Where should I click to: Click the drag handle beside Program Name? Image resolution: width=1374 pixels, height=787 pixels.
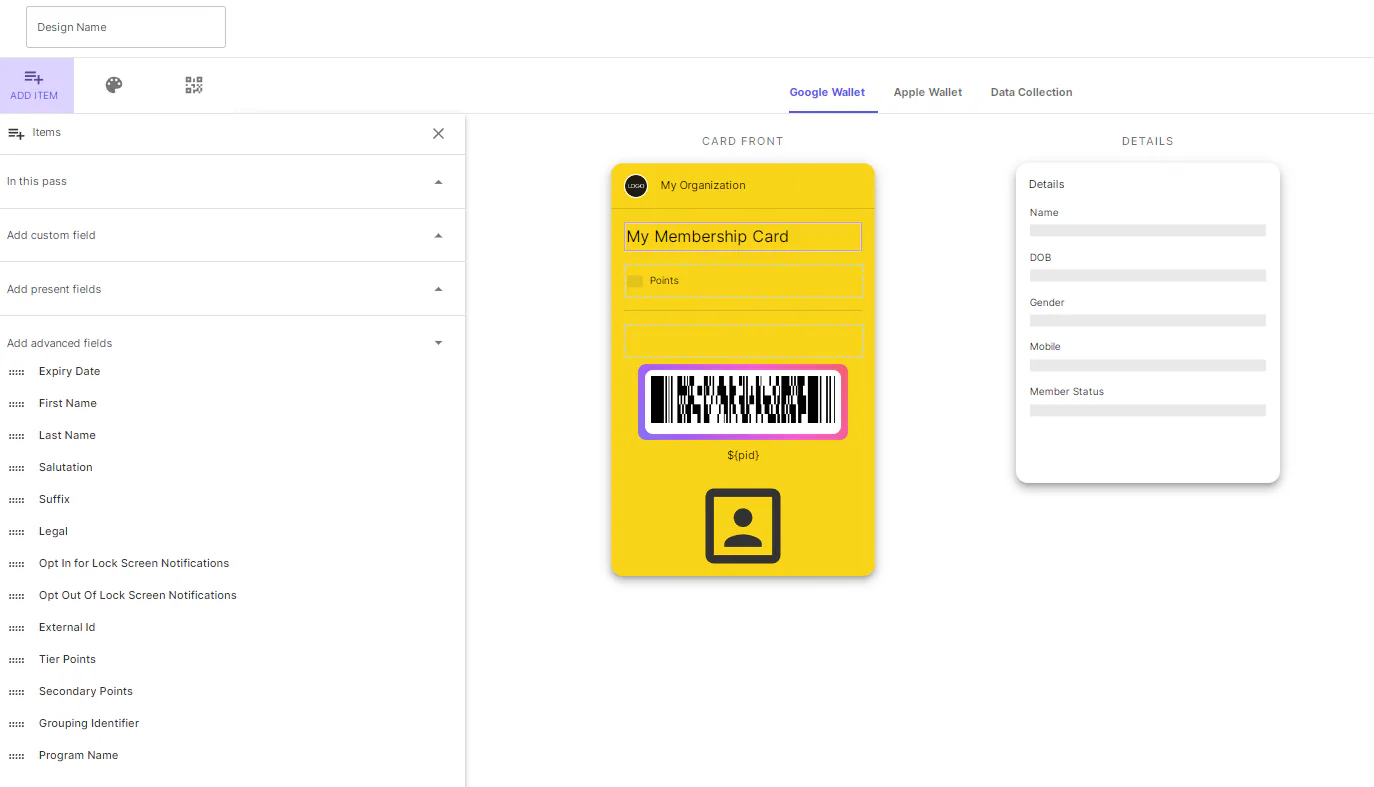click(16, 756)
